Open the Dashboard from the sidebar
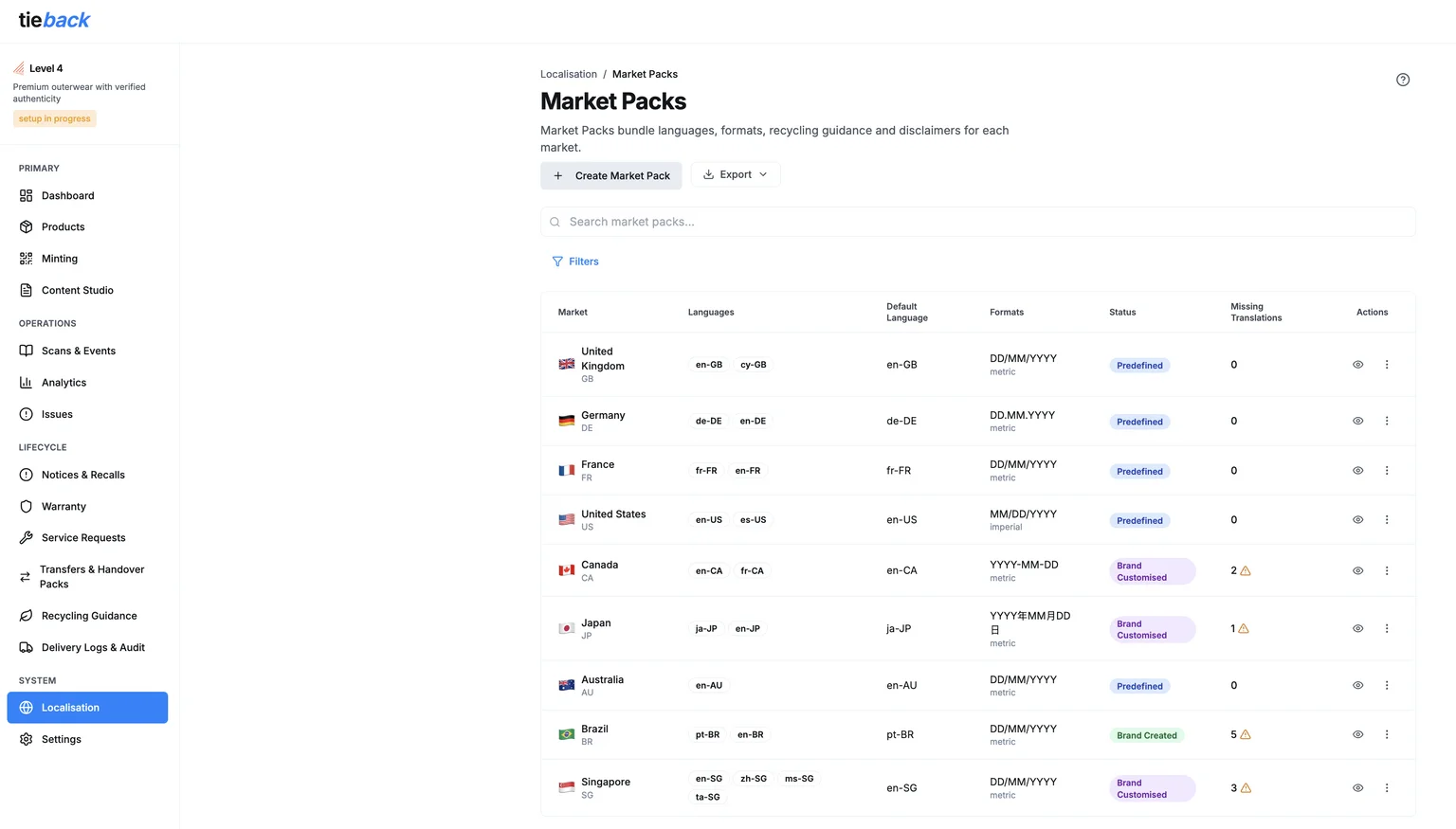 click(x=67, y=195)
